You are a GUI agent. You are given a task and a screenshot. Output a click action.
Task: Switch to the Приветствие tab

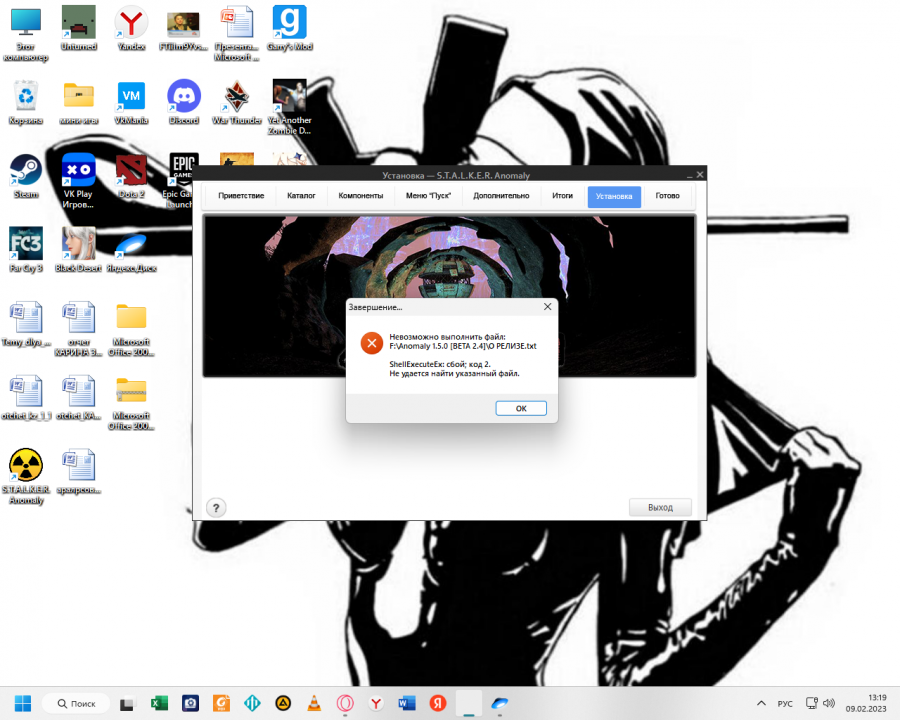[x=241, y=196]
